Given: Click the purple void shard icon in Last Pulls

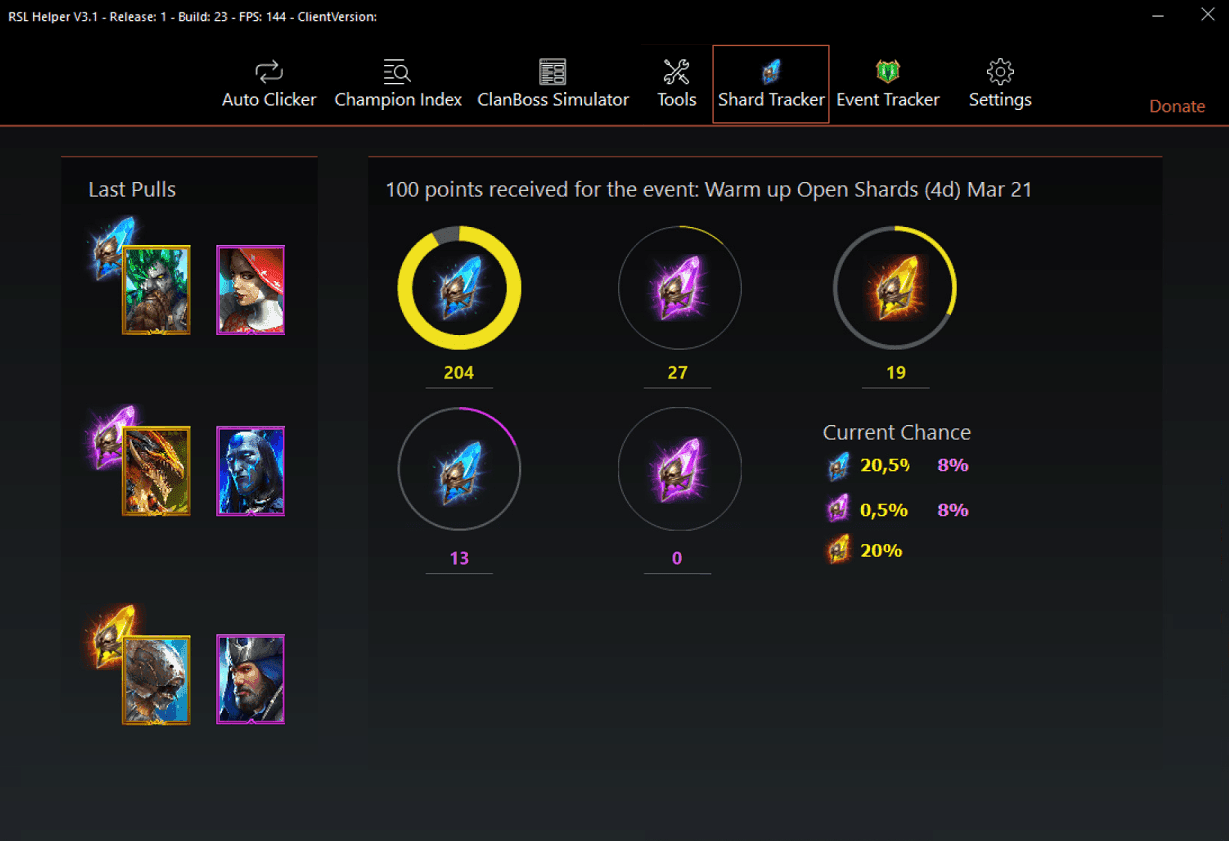Looking at the screenshot, I should coord(112,432).
